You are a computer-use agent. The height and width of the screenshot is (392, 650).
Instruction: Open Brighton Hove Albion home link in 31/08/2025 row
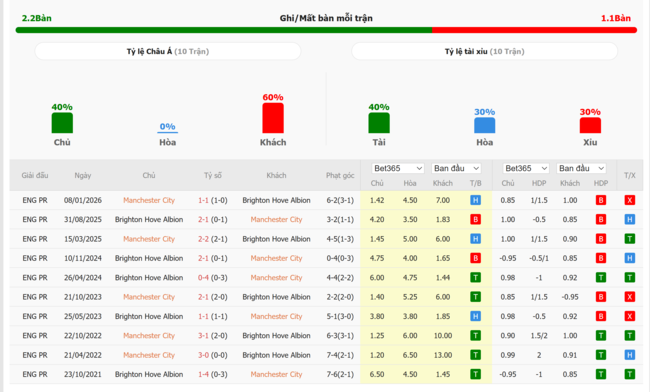149,220
